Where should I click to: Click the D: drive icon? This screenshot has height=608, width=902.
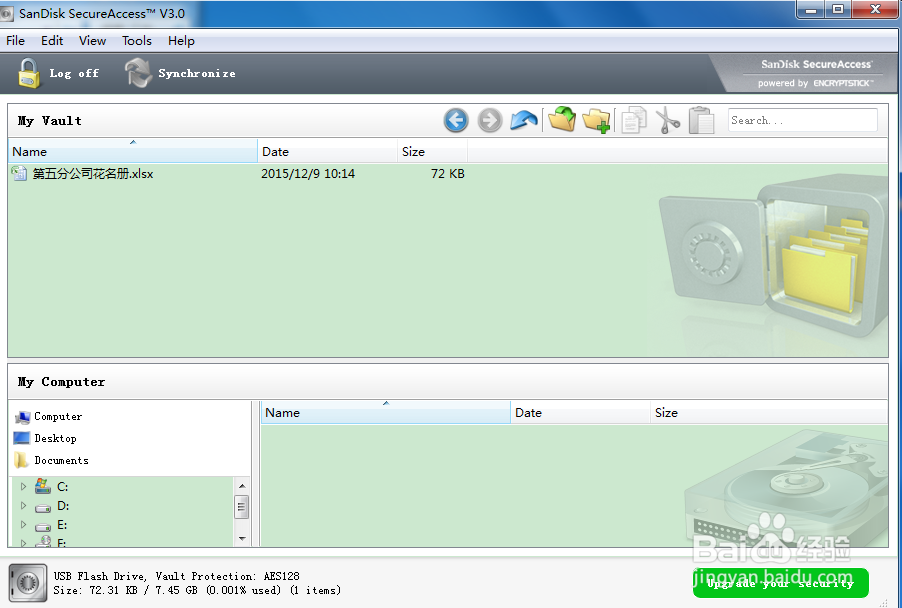(x=43, y=508)
